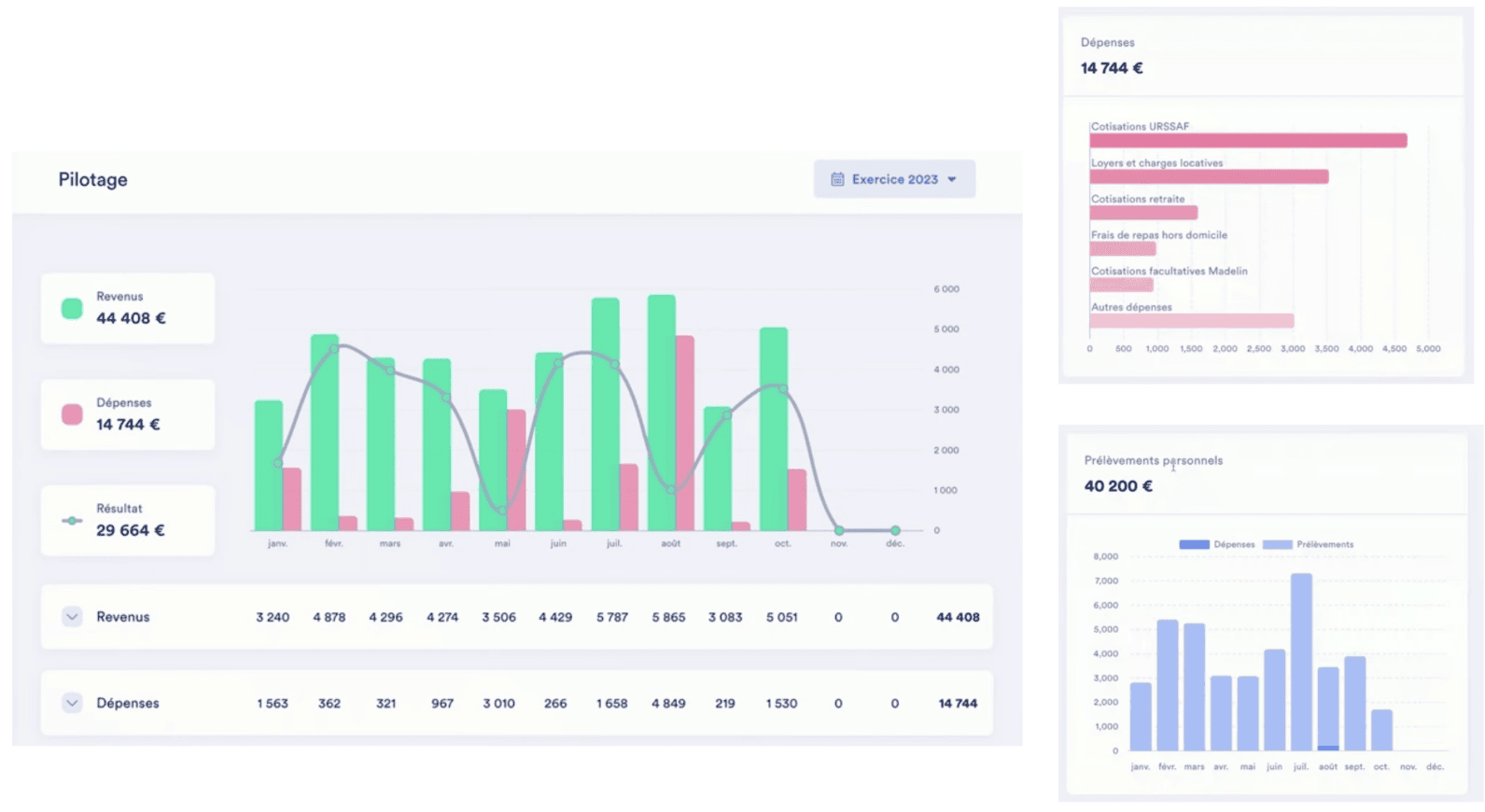Click Revenus value 3 240

pos(273,617)
